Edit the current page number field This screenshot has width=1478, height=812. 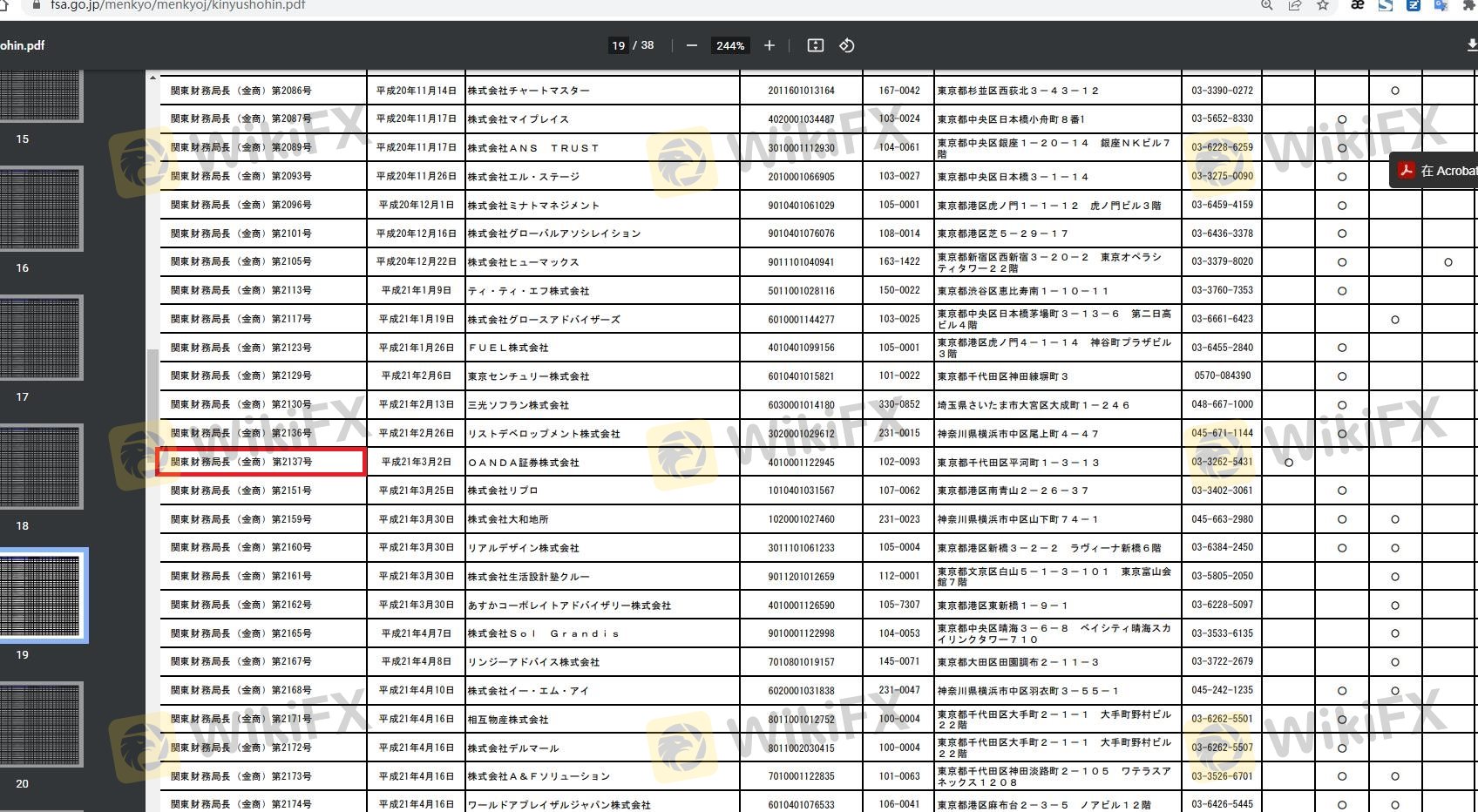pyautogui.click(x=618, y=45)
